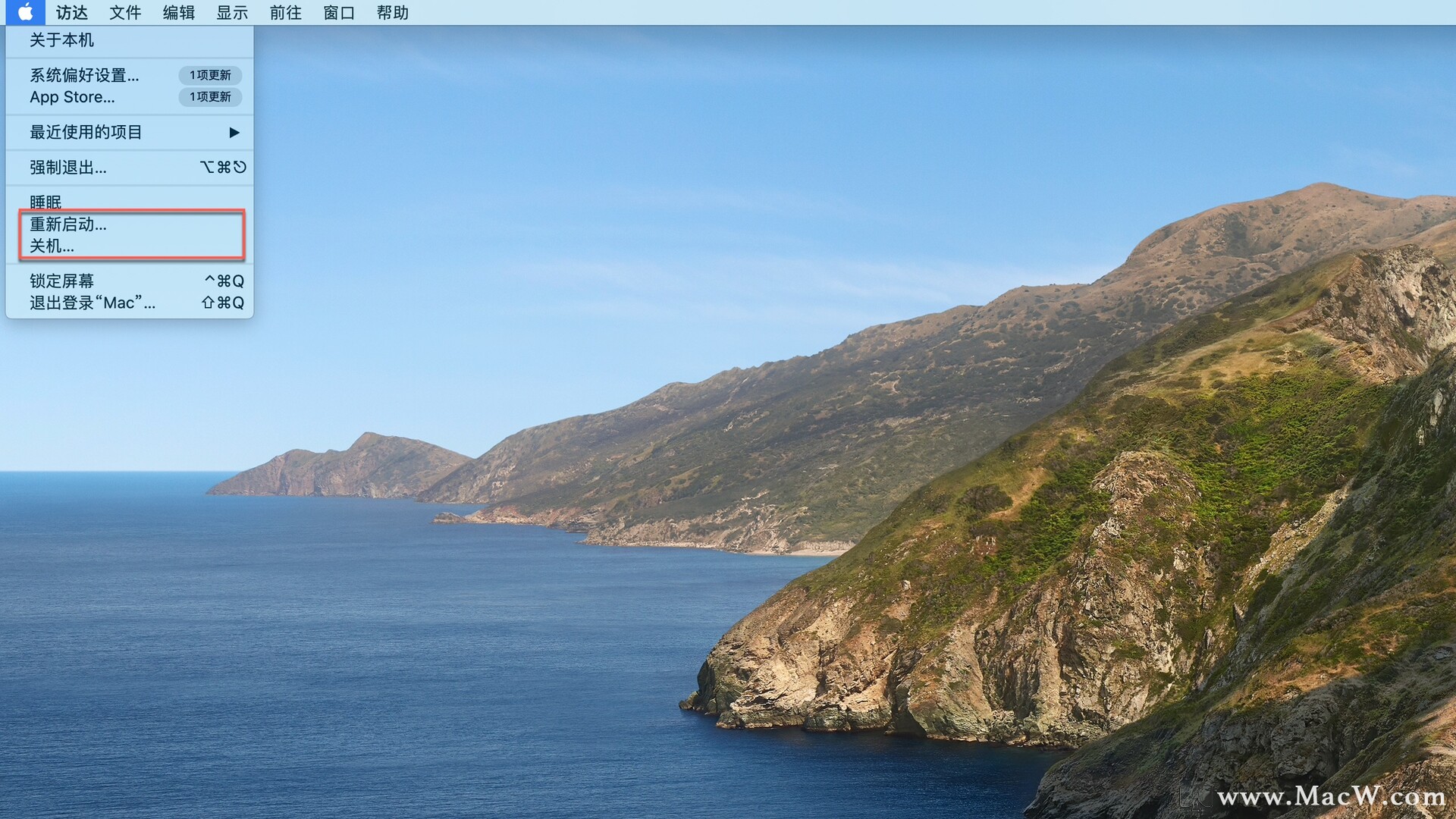Click 重新启动... to restart
This screenshot has width=1456, height=819.
pyautogui.click(x=68, y=224)
